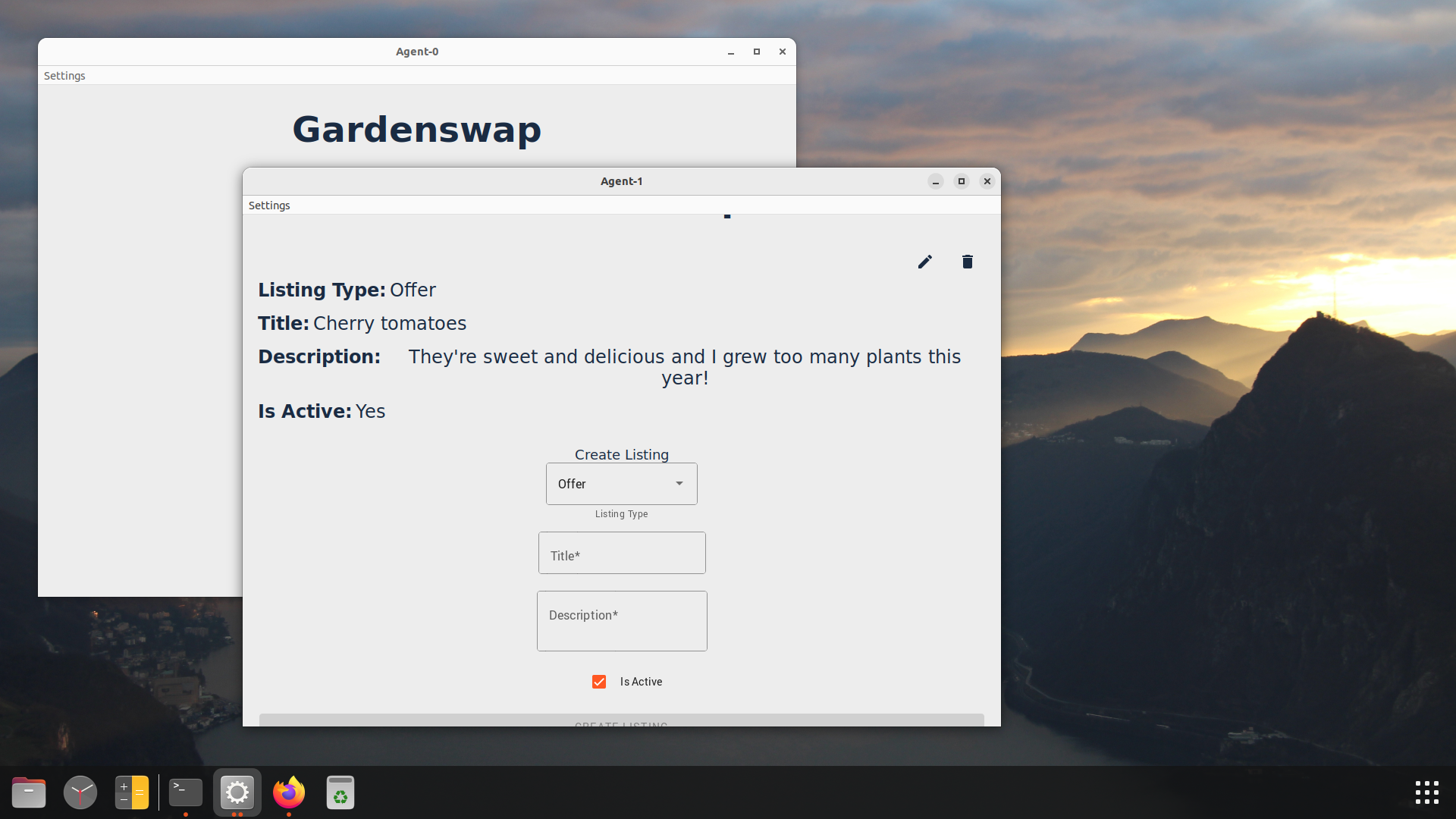1456x819 pixels.
Task: Select the settings gear icon in the dock
Action: pos(237,792)
